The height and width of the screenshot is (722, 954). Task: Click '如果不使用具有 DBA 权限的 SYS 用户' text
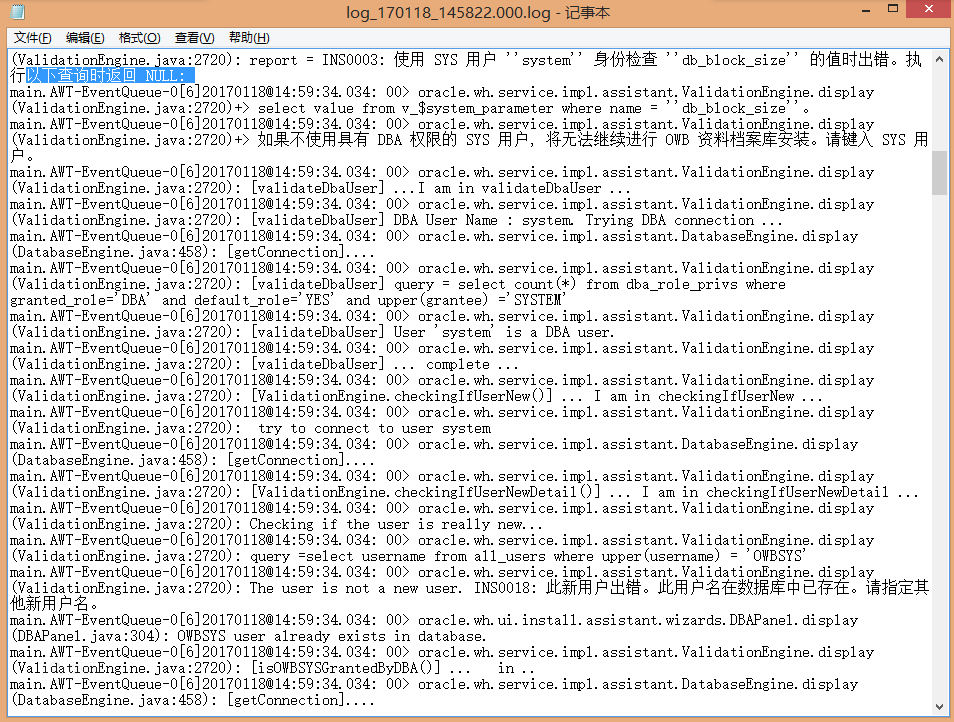tap(395, 140)
